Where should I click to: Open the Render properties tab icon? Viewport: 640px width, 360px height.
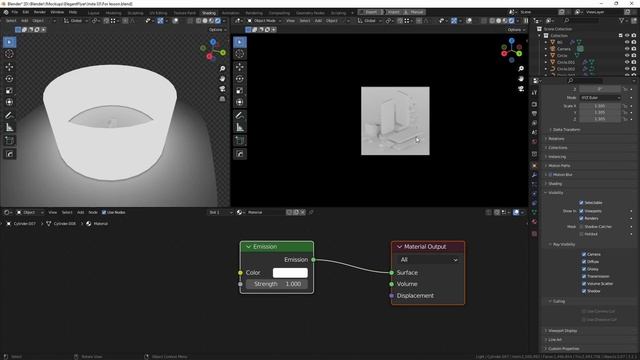click(534, 104)
